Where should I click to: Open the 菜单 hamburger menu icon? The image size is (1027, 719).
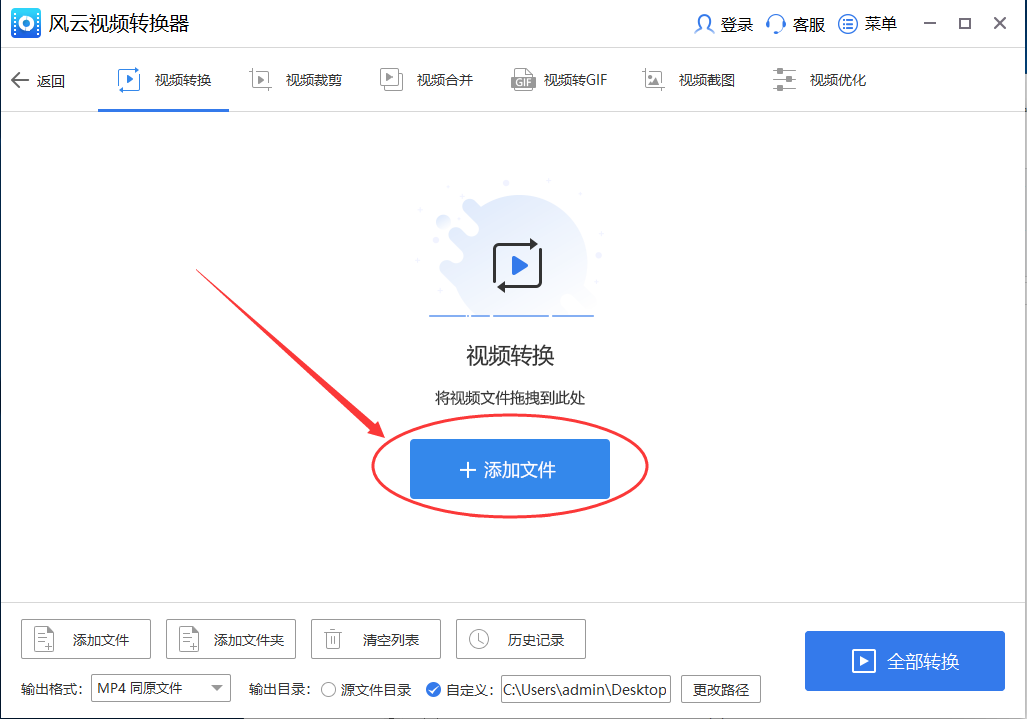[848, 24]
